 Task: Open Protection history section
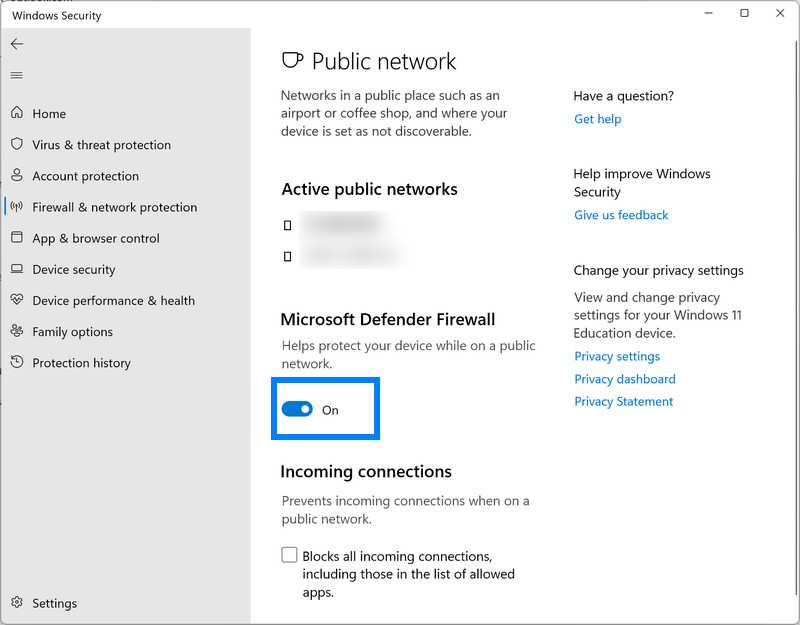pos(81,363)
